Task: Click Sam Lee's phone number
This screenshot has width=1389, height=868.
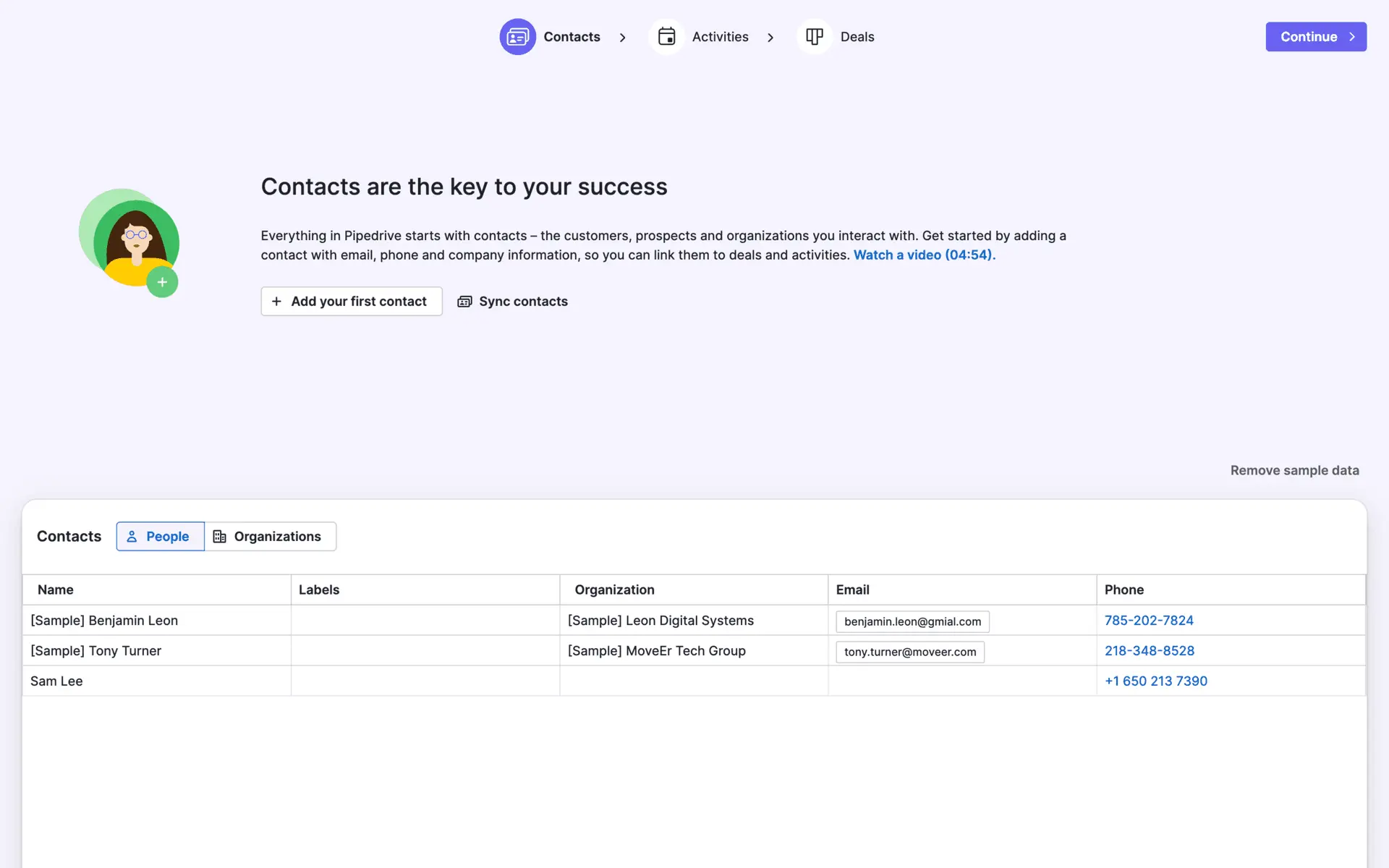Action: tap(1155, 681)
